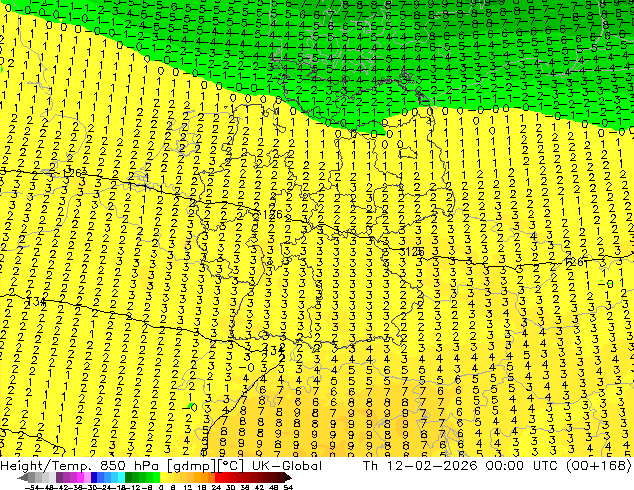
Task: Click the yellow swatch in the legend
Action: (163, 477)
